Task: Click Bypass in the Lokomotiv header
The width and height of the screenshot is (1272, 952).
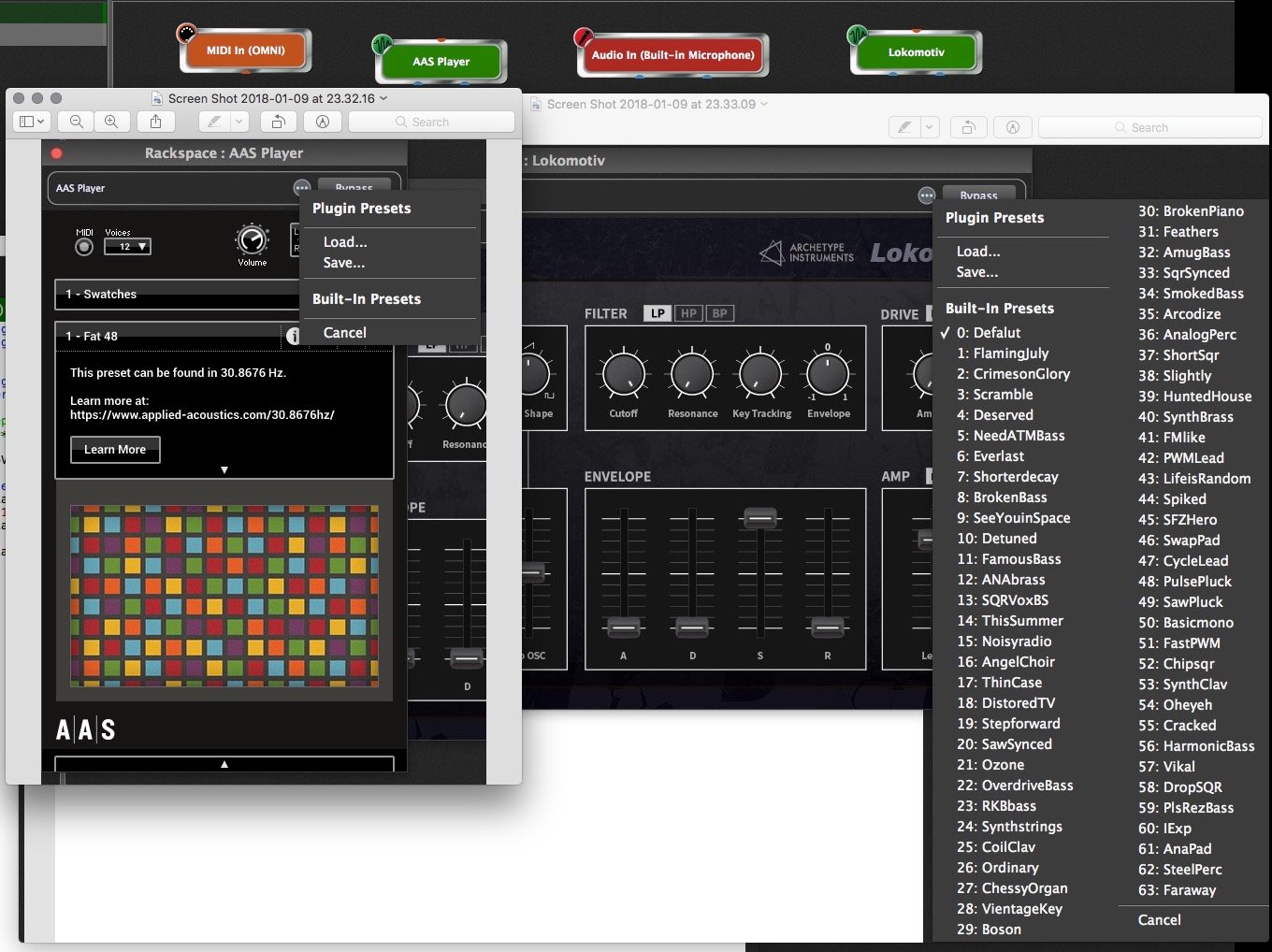Action: (x=978, y=195)
